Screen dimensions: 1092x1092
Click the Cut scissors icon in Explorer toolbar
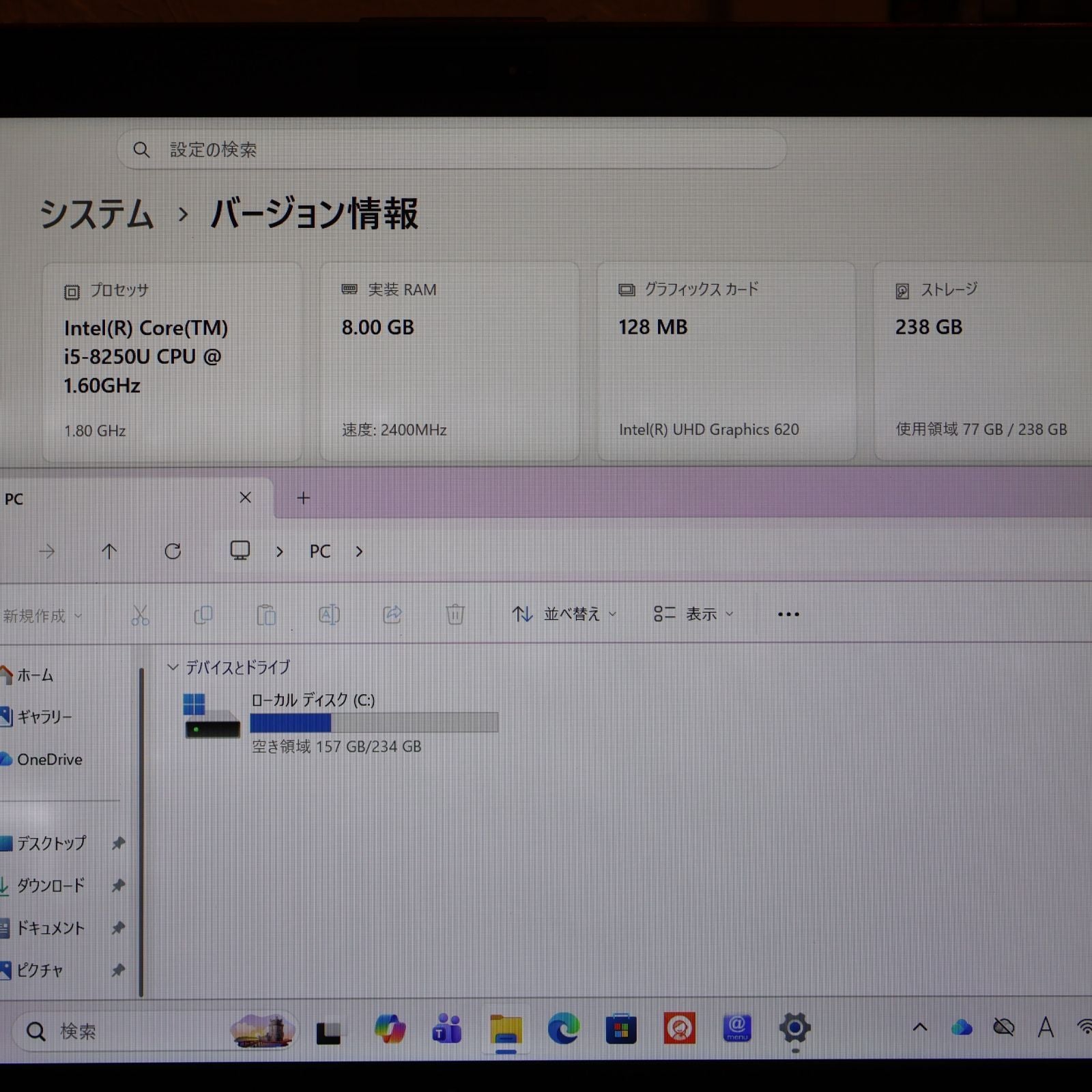[x=140, y=615]
